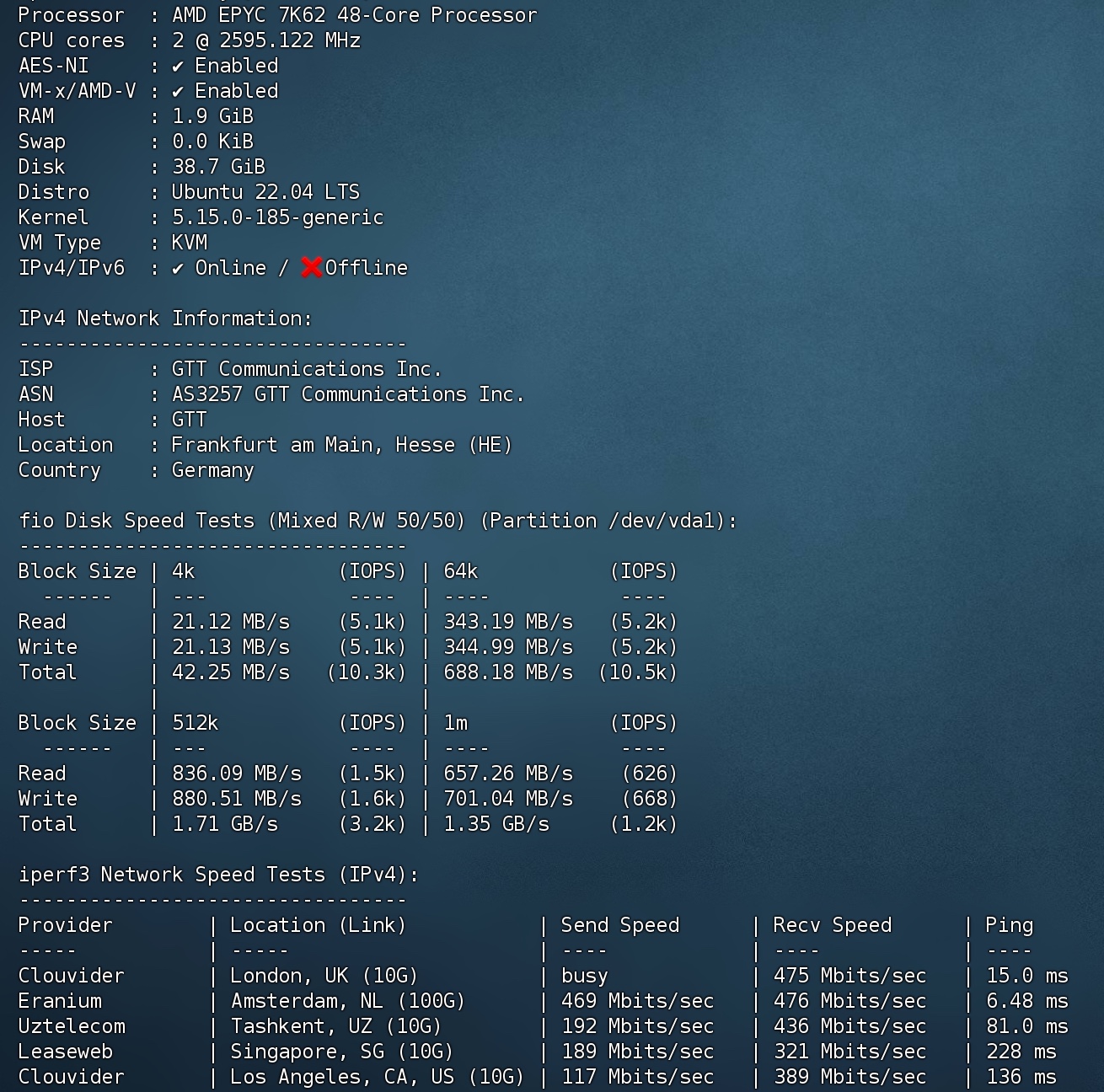Click Eranium send speed '469 Mbits/sec'
This screenshot has width=1104, height=1092.
(x=638, y=1001)
